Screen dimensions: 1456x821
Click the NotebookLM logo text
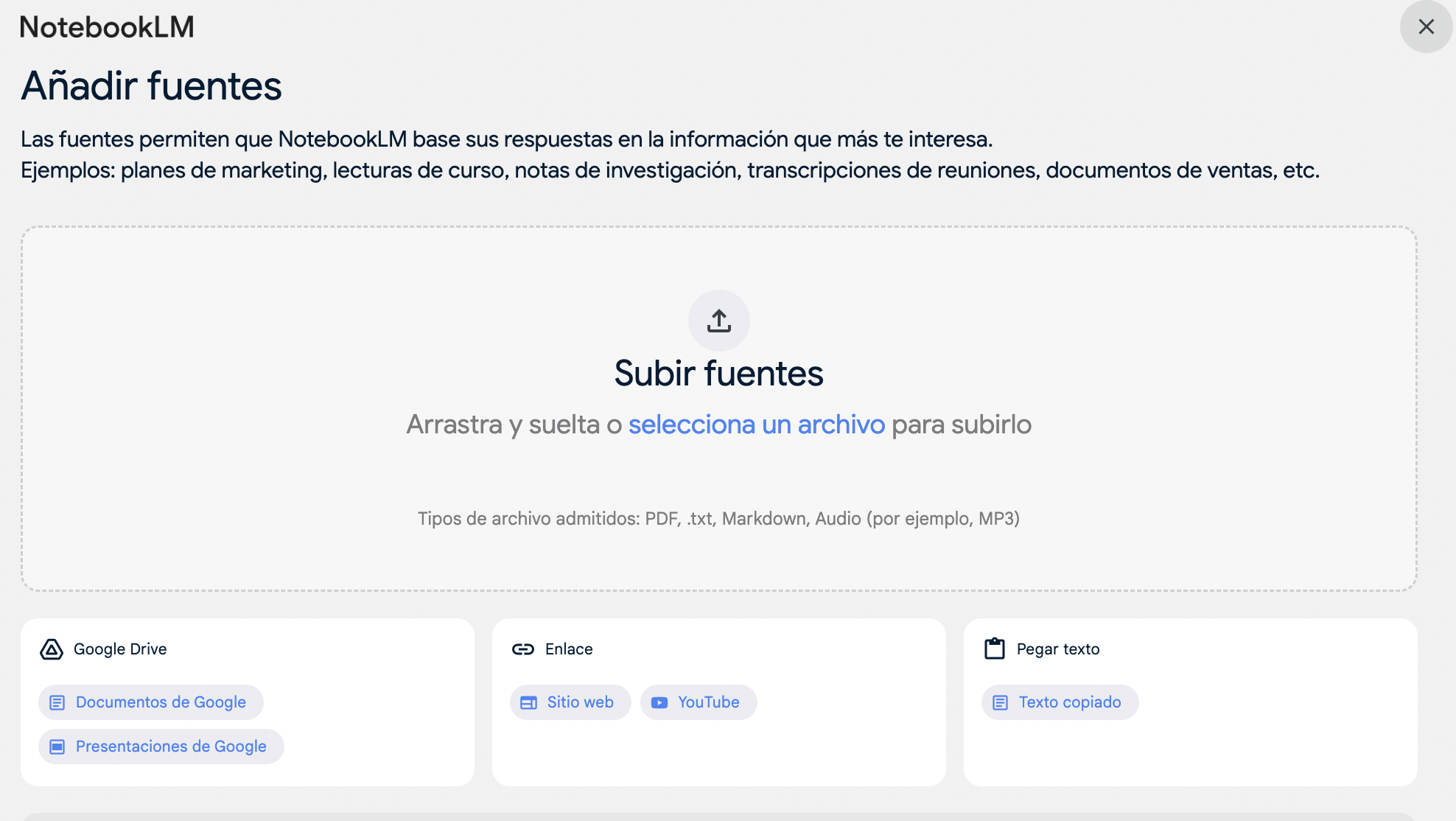tap(107, 27)
